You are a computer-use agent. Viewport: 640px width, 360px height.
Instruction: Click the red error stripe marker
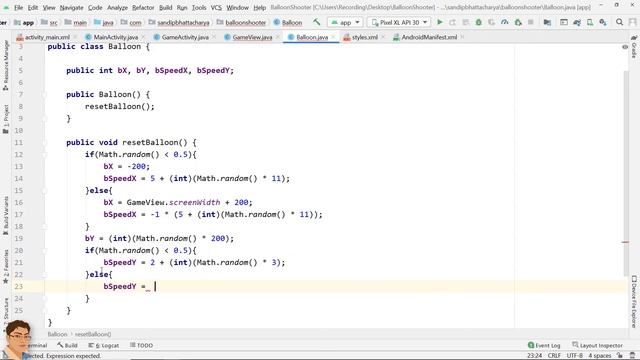pos(625,242)
